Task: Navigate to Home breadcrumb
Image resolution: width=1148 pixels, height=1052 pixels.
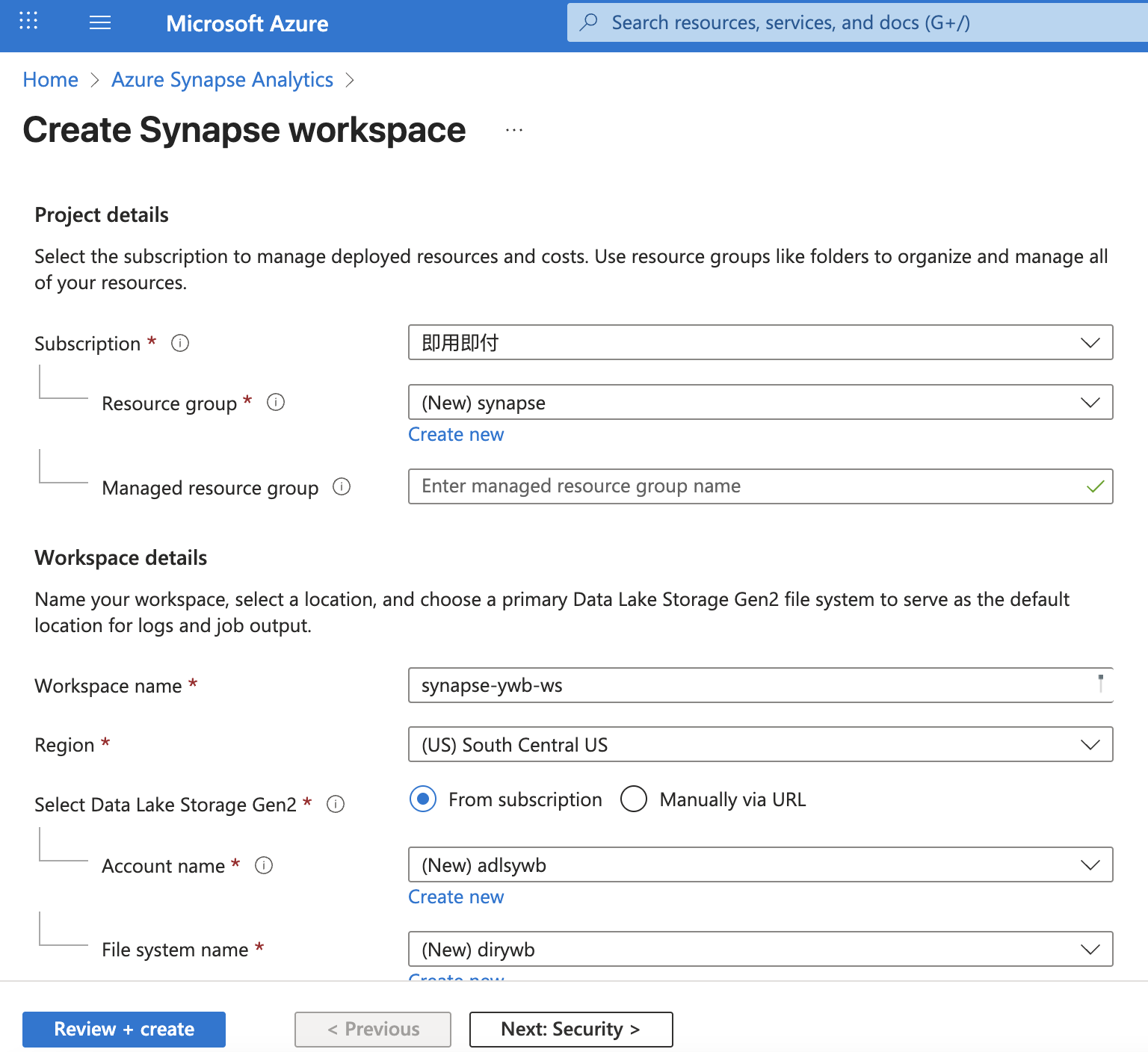Action: 50,79
